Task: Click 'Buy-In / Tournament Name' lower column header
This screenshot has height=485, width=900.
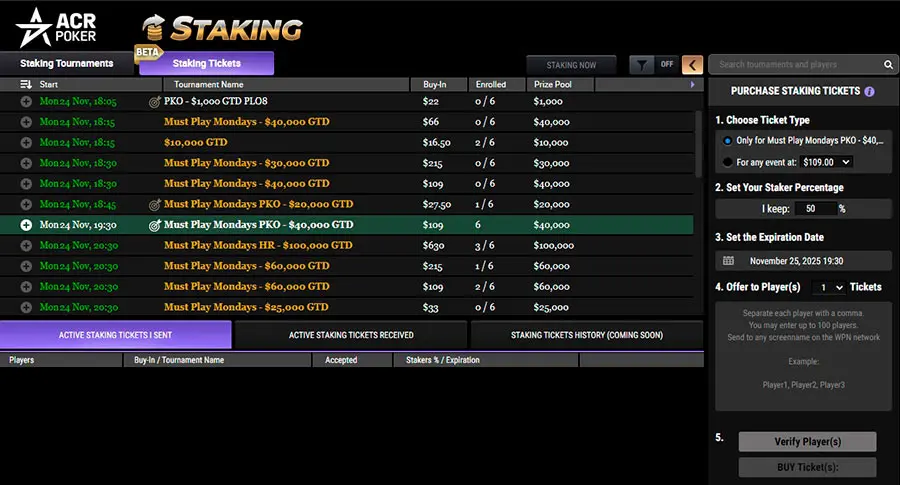Action: click(218, 360)
